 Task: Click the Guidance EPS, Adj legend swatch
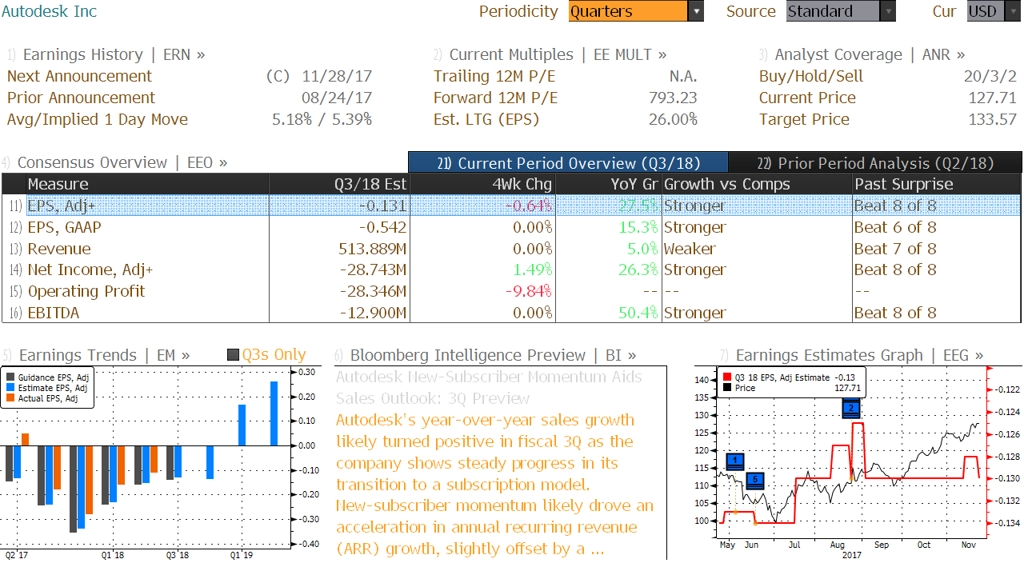click(x=10, y=378)
